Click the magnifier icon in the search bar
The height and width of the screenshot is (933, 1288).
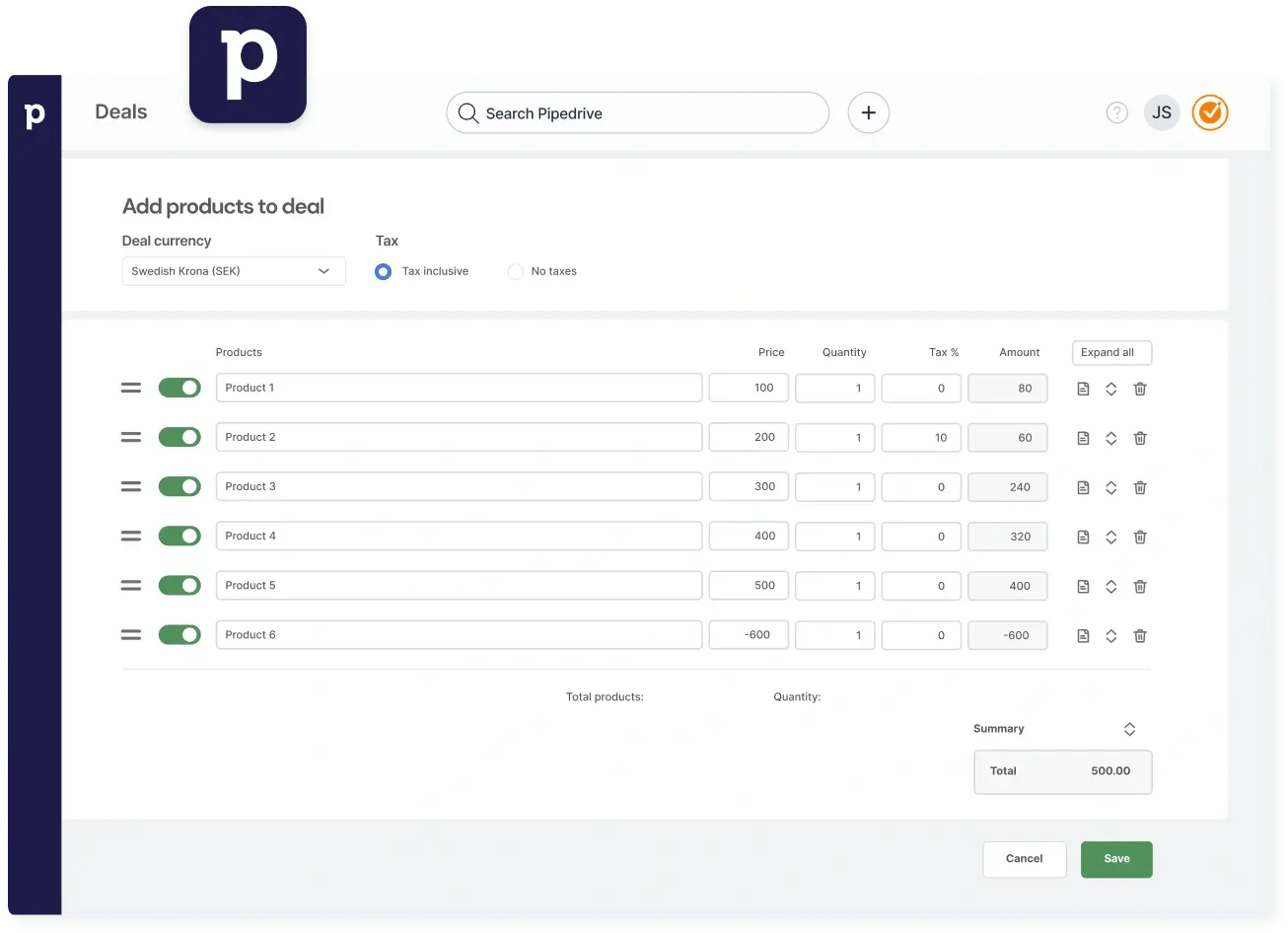[x=468, y=113]
